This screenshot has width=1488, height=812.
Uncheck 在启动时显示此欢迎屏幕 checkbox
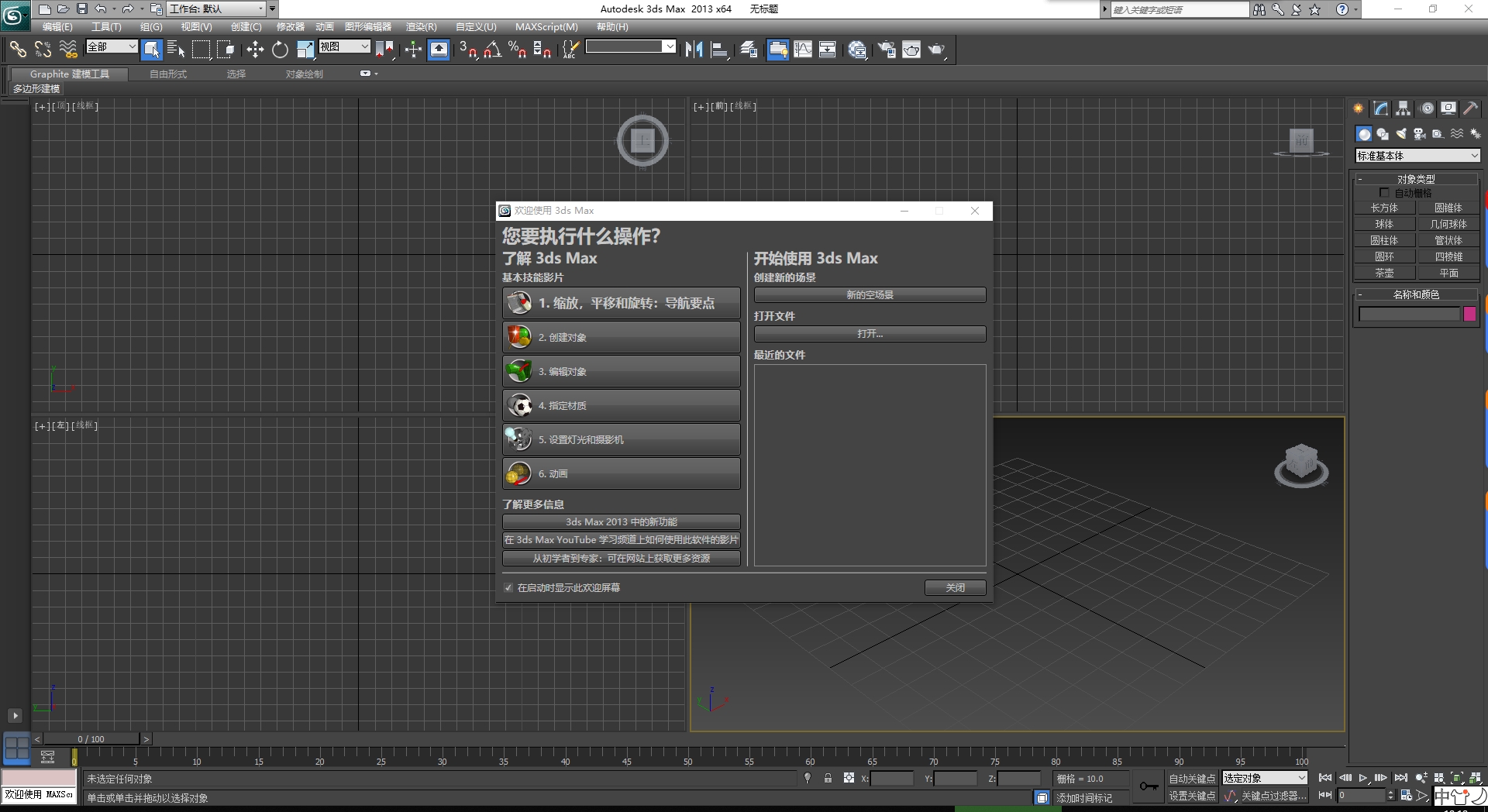508,587
